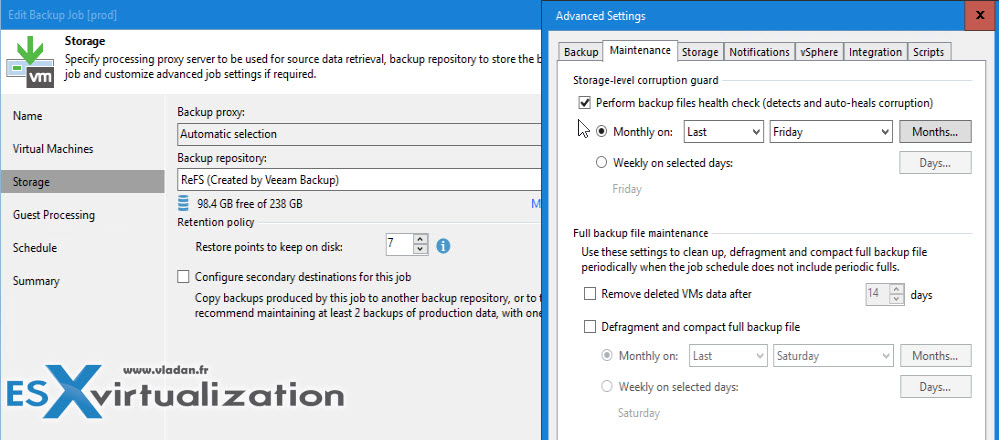Go to the Guest Processing wizard step
The image size is (999, 440).
[54, 215]
